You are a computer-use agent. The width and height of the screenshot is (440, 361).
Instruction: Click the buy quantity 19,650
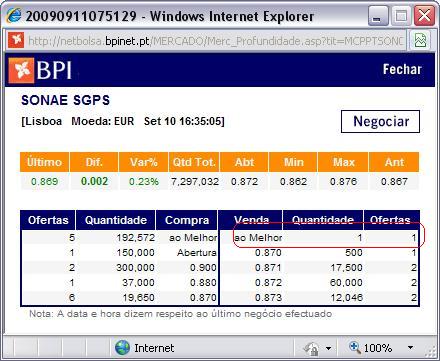[138, 298]
